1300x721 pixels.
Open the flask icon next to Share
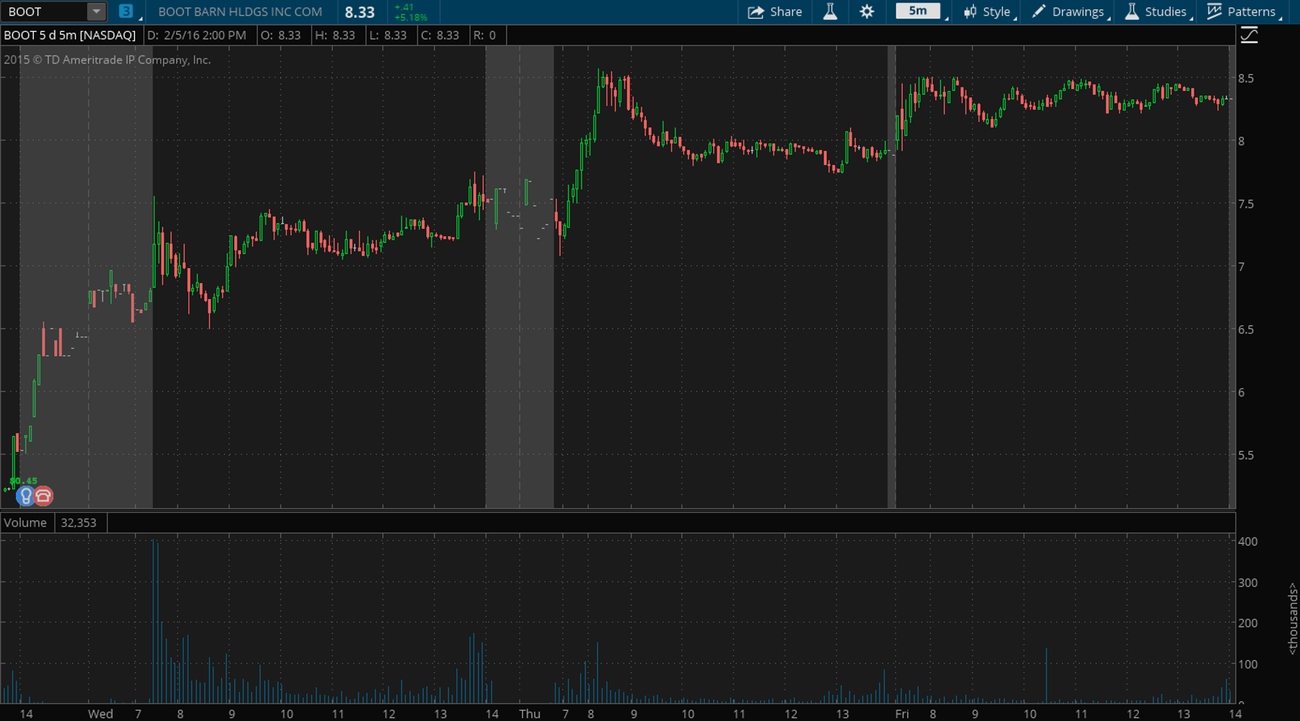click(830, 12)
